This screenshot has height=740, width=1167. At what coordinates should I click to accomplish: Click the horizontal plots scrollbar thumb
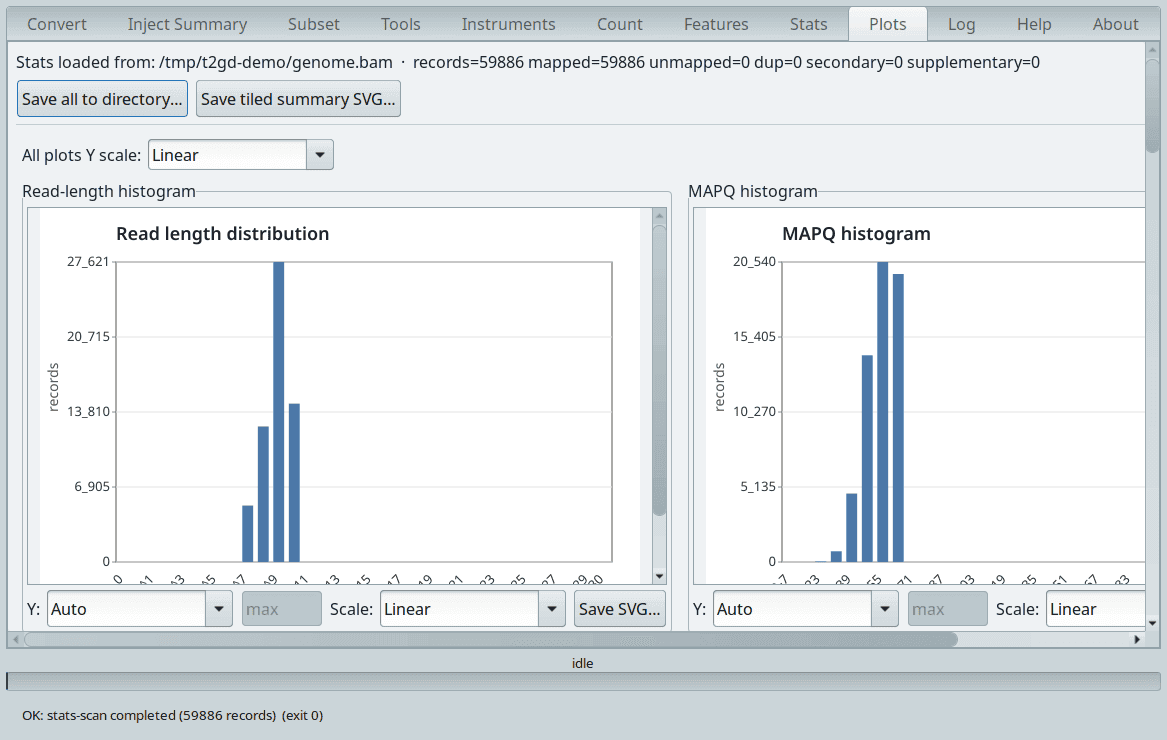[x=490, y=639]
